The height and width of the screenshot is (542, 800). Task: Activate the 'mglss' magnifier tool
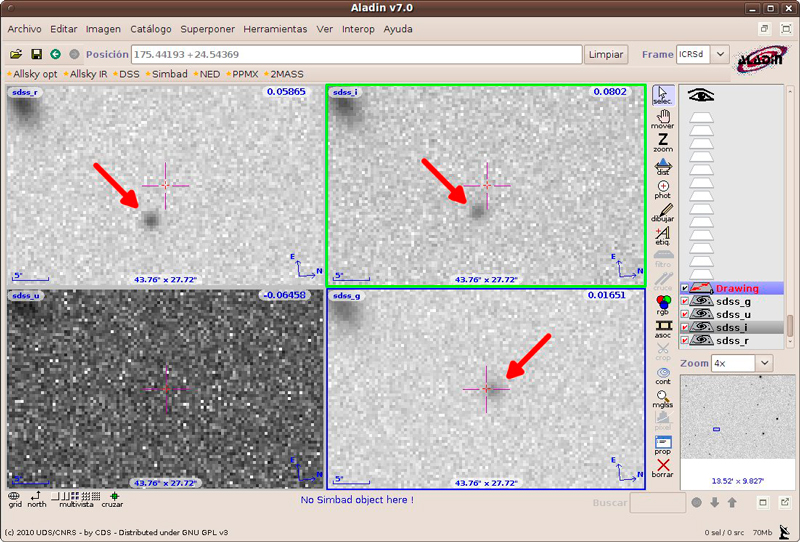coord(663,399)
